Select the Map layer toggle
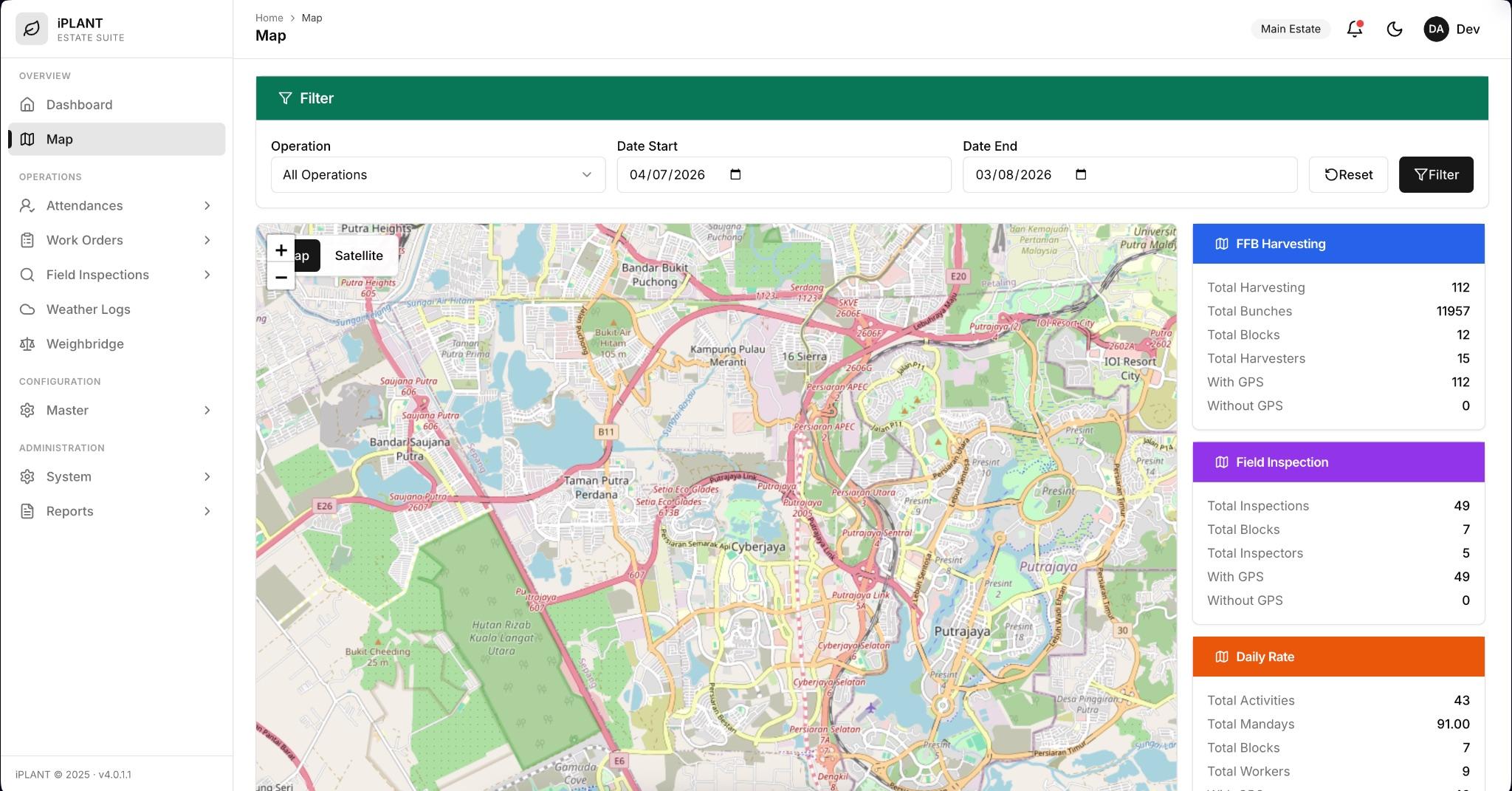Screen dimensions: 1512x791 point(307,256)
